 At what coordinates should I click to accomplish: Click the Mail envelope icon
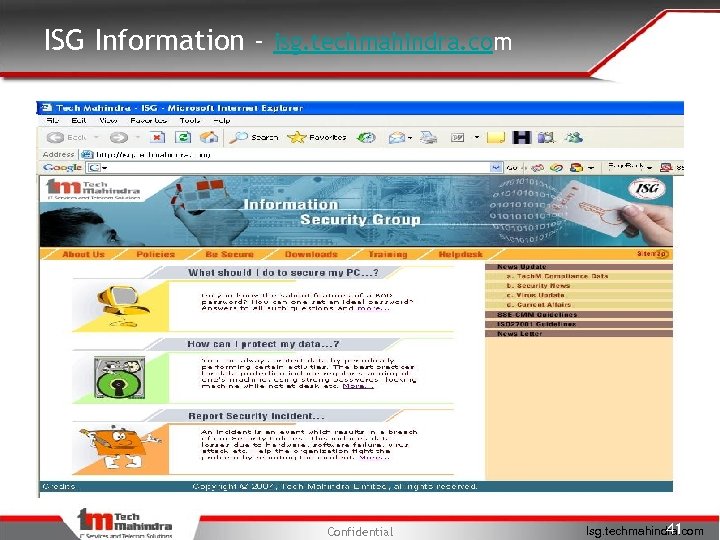click(396, 137)
